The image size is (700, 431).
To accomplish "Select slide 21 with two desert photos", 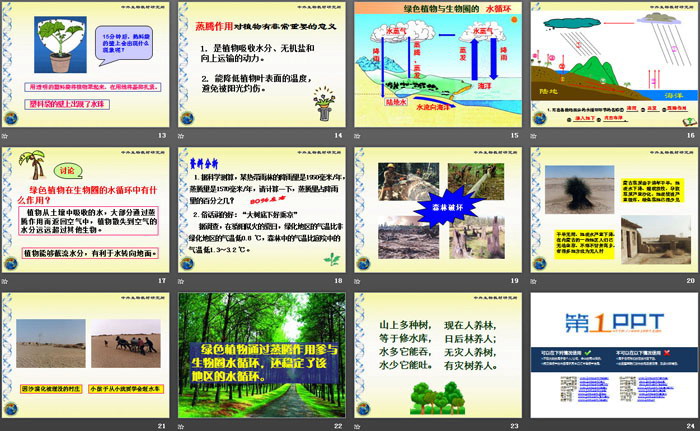I will [x=85, y=356].
